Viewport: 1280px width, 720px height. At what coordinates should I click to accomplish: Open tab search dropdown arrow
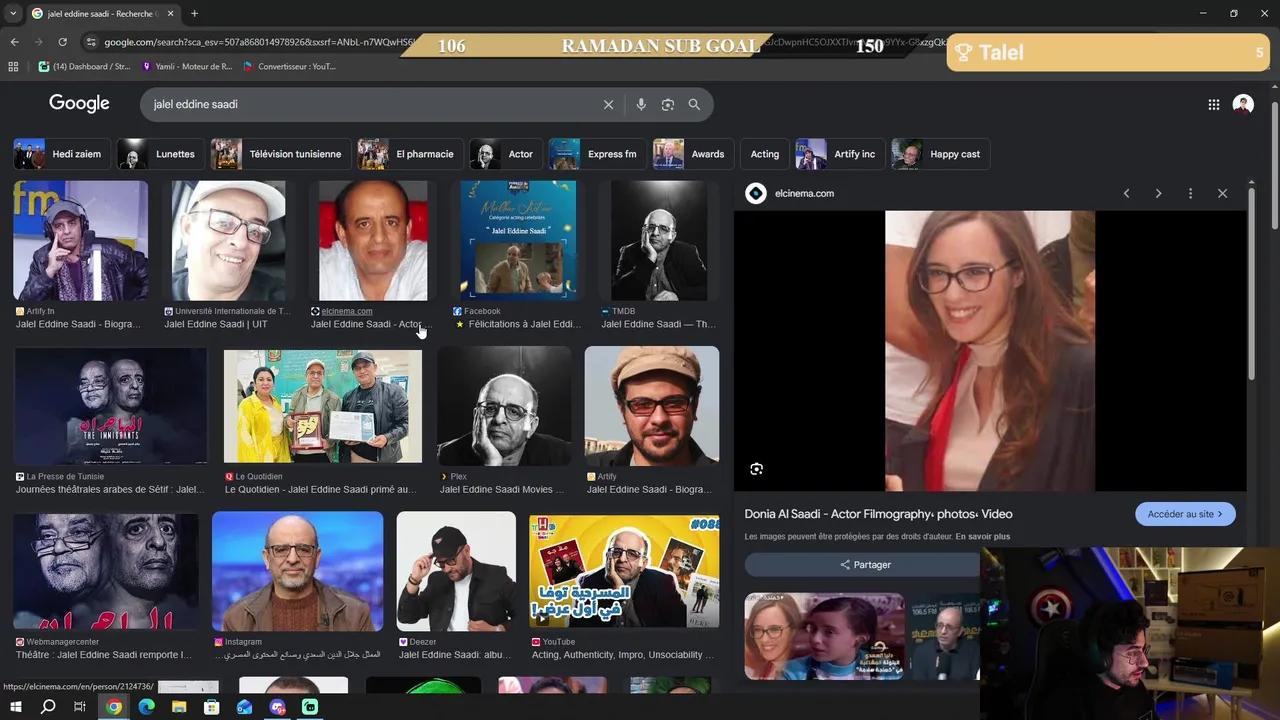12,13
